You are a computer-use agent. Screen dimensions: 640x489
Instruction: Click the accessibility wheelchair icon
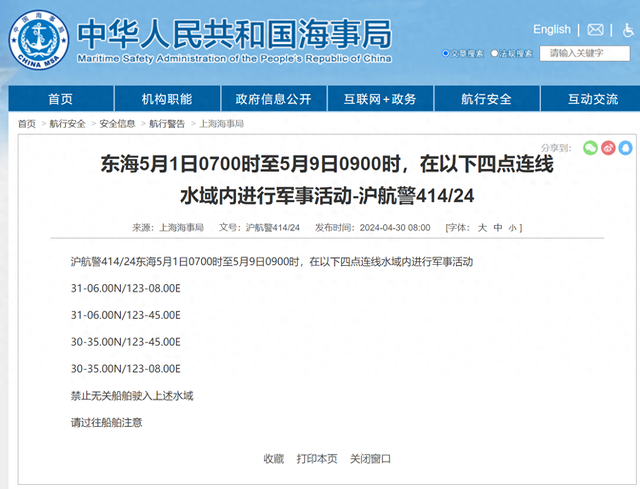click(628, 30)
